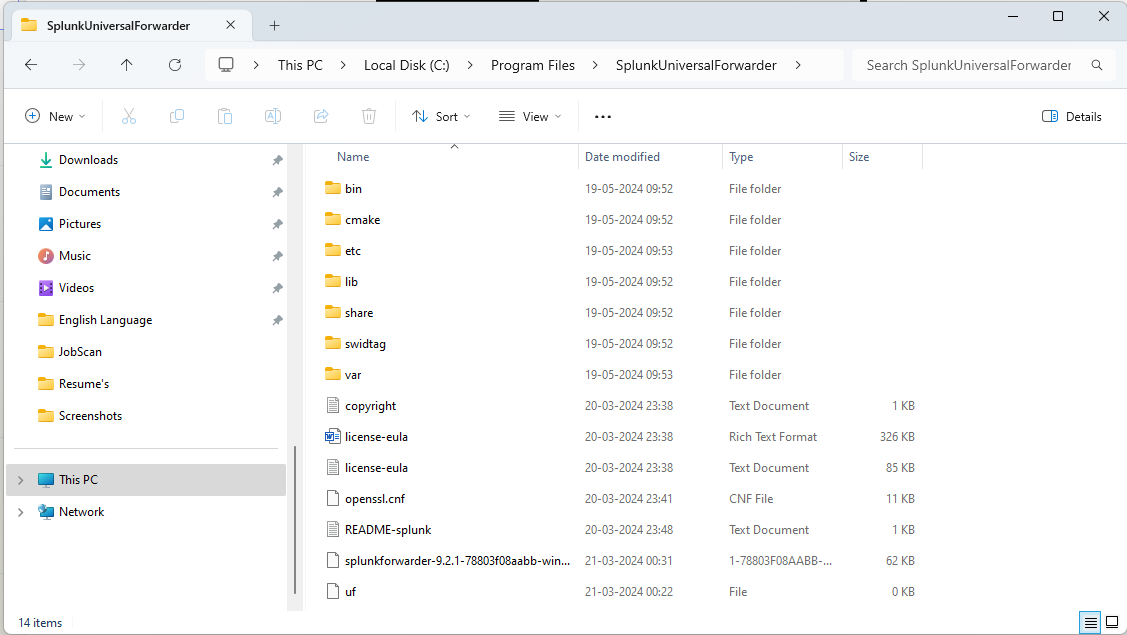
Task: Expand the Network tree node
Action: tap(21, 512)
